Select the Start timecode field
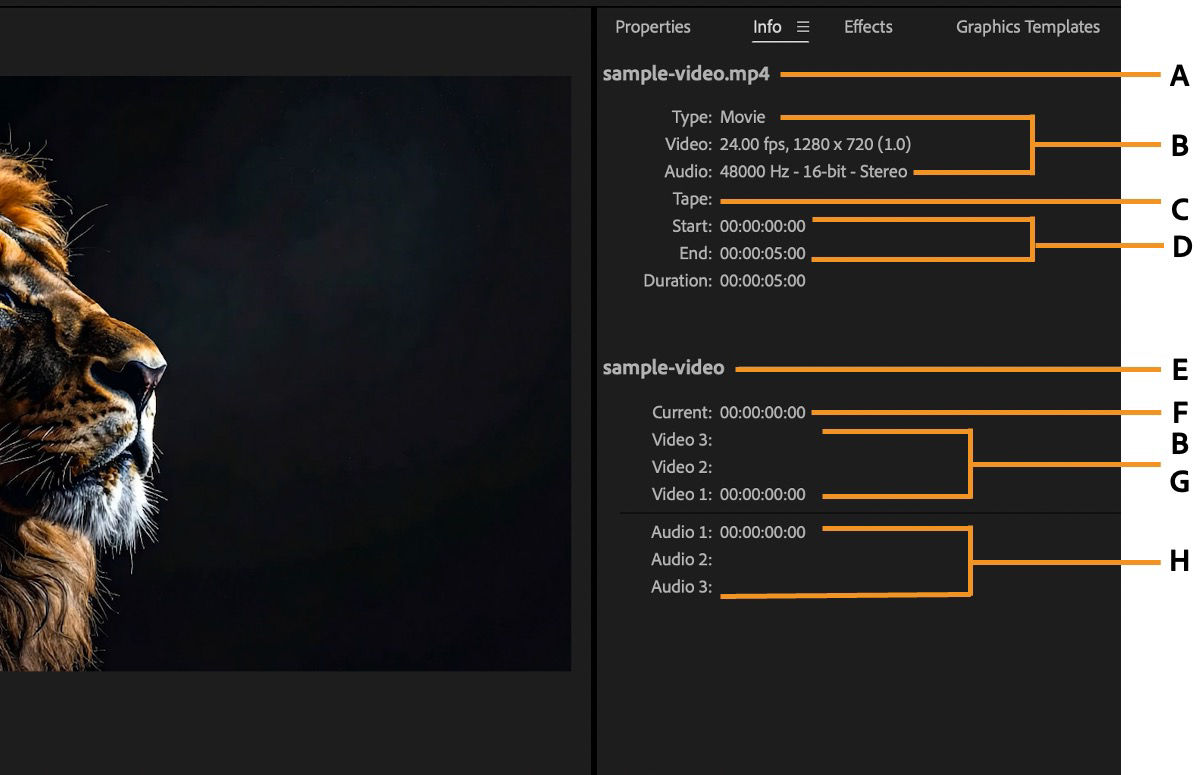 [x=762, y=226]
